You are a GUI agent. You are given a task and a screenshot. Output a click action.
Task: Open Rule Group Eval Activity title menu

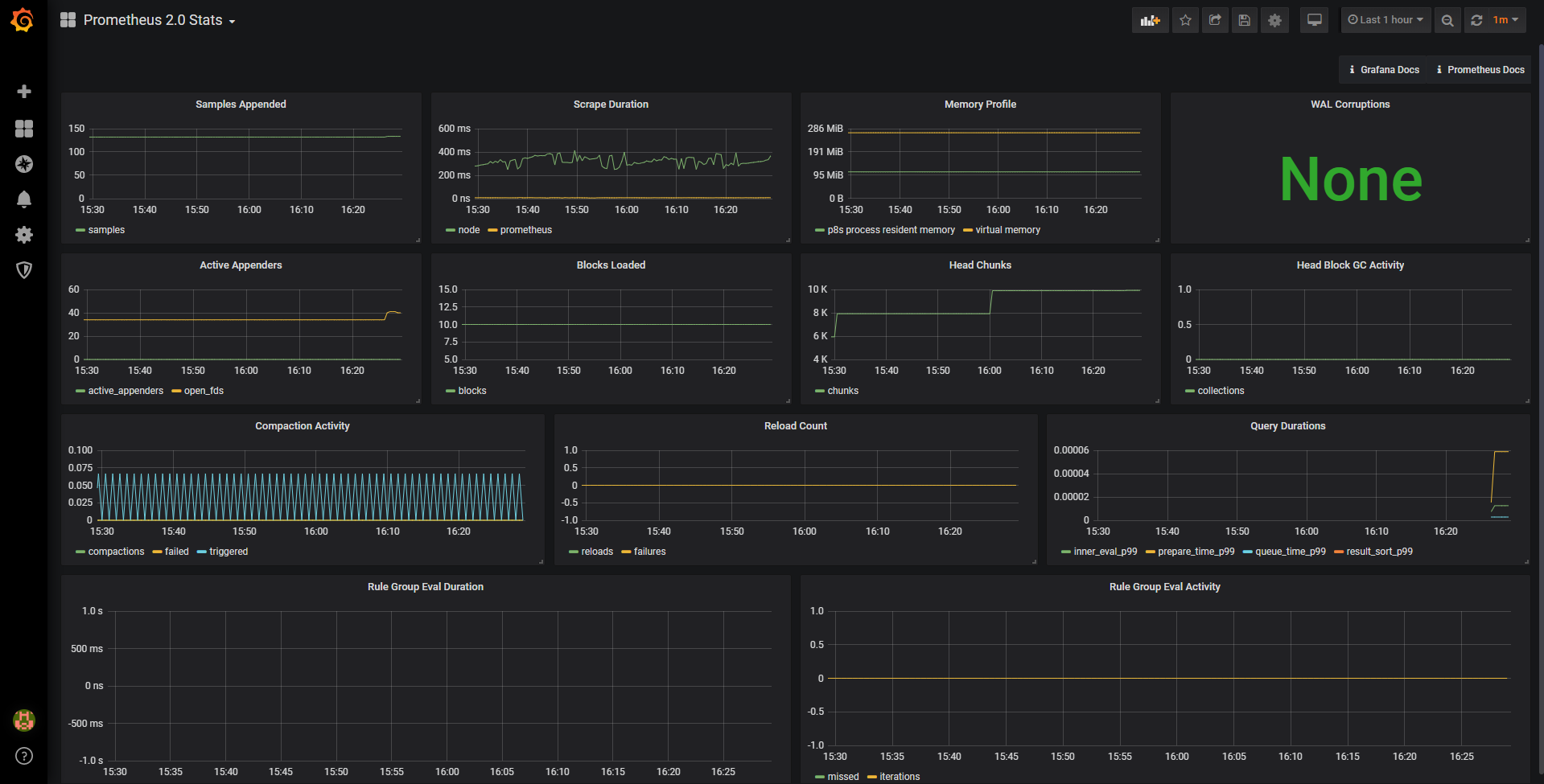[x=1165, y=587]
